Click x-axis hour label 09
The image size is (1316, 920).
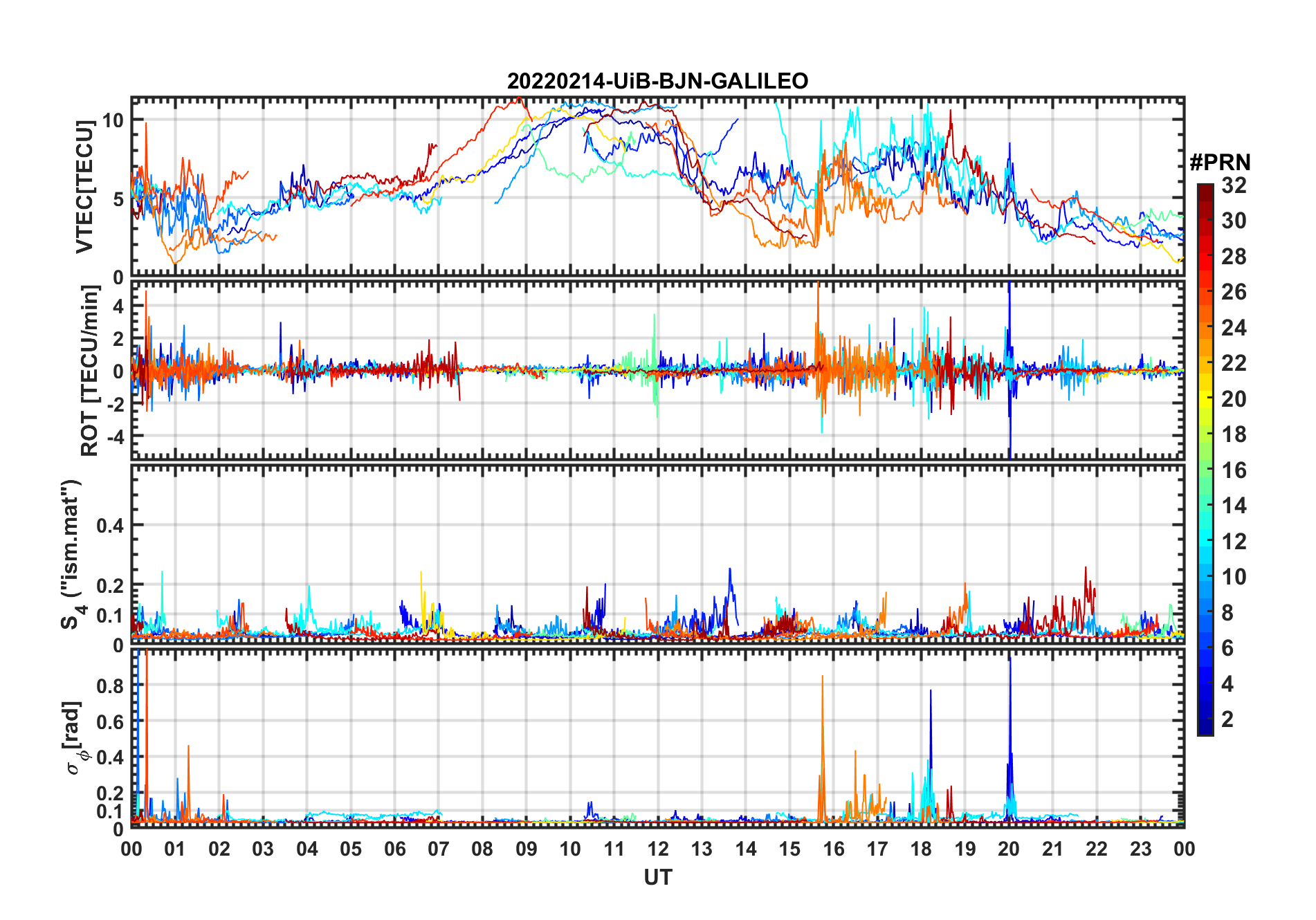tap(527, 849)
